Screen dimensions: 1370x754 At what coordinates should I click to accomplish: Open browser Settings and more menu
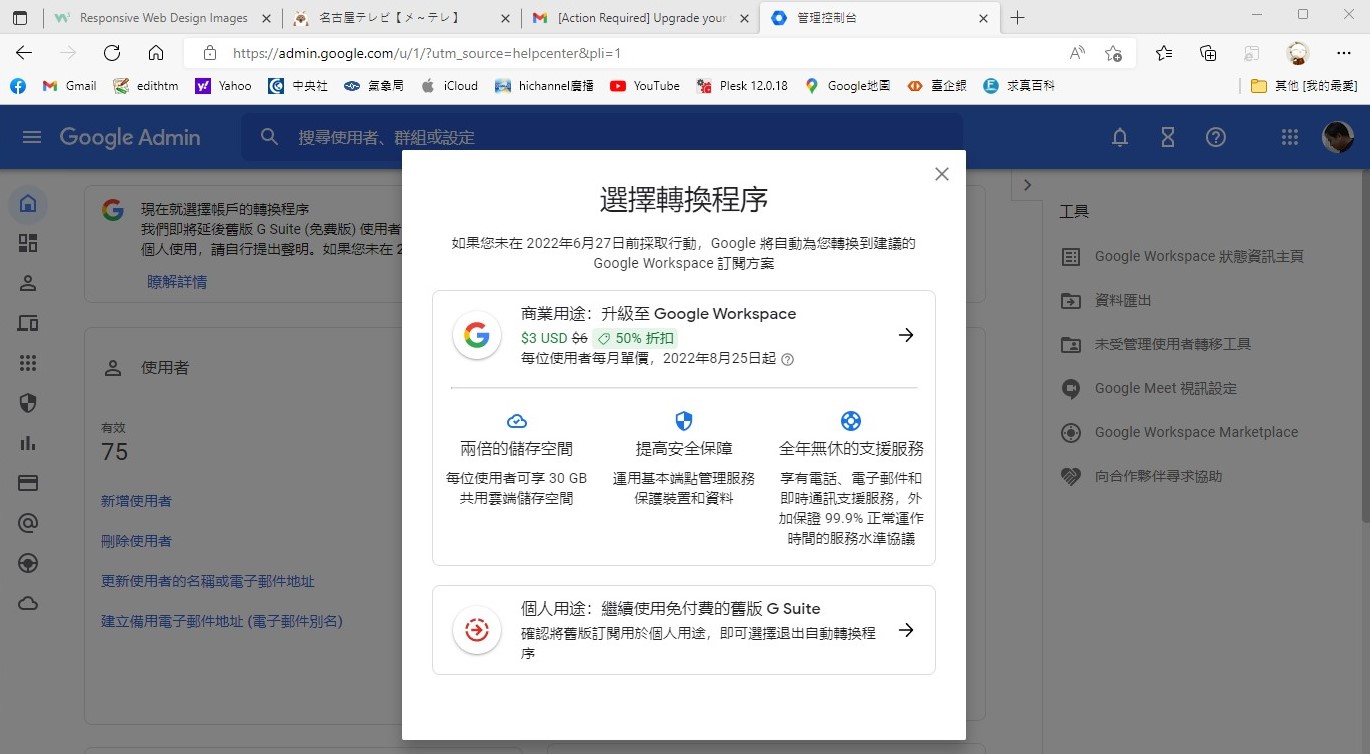pos(1344,53)
